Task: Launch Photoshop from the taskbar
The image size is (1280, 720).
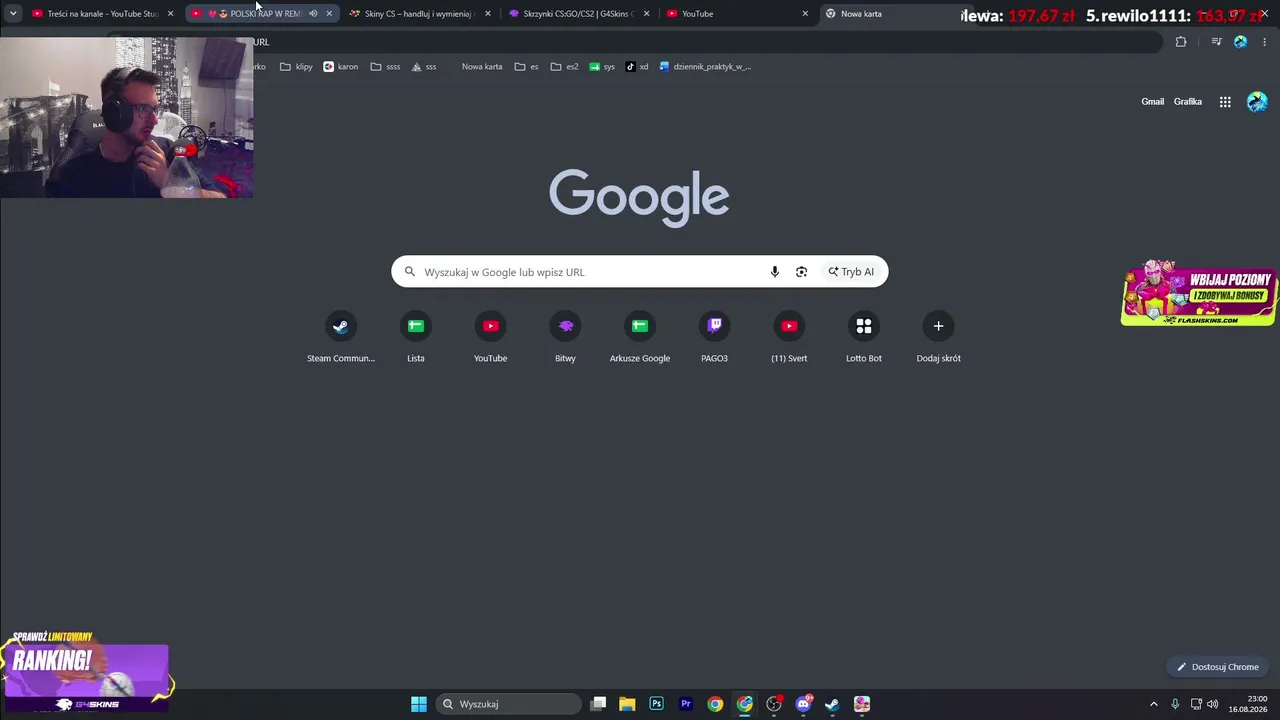Action: click(x=656, y=704)
